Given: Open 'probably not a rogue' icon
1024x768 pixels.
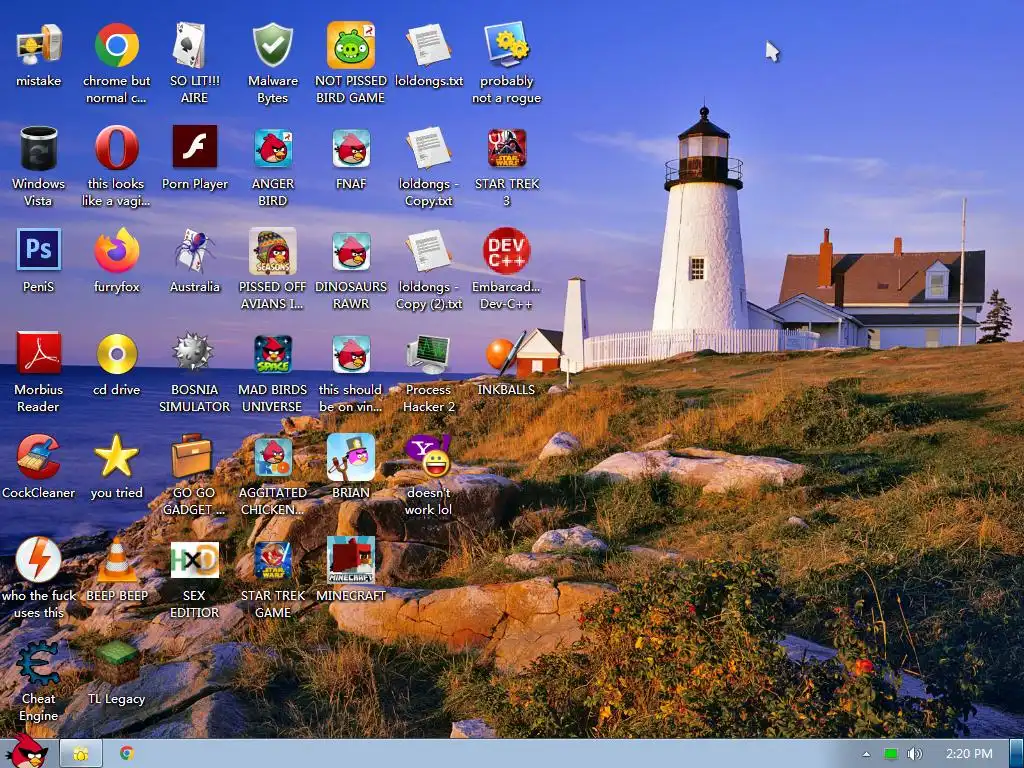Looking at the screenshot, I should click(507, 46).
